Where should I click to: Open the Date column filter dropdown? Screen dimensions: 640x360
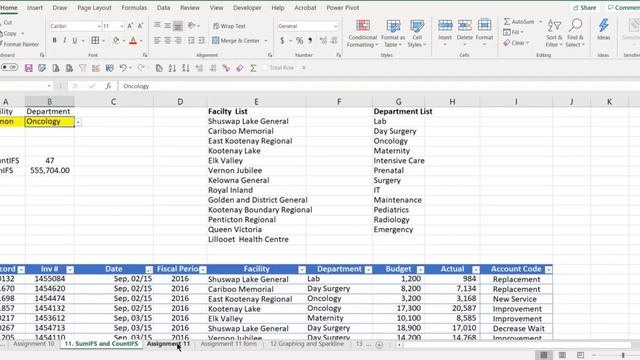149,269
